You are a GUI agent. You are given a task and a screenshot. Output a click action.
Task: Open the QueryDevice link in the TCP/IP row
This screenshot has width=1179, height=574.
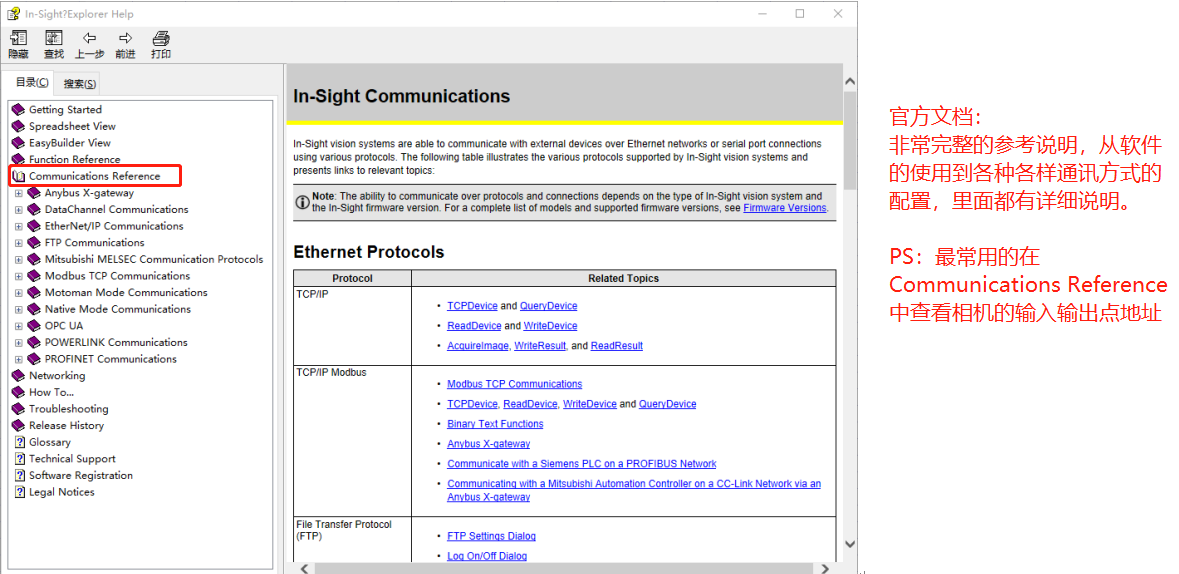[x=548, y=305]
